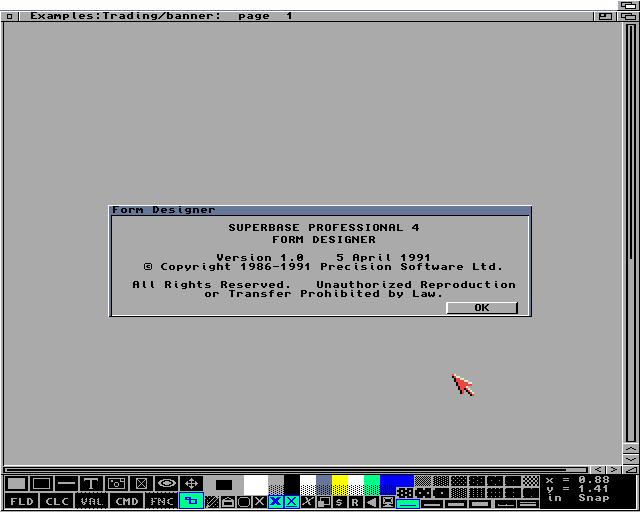Click the CMD command button

click(127, 501)
